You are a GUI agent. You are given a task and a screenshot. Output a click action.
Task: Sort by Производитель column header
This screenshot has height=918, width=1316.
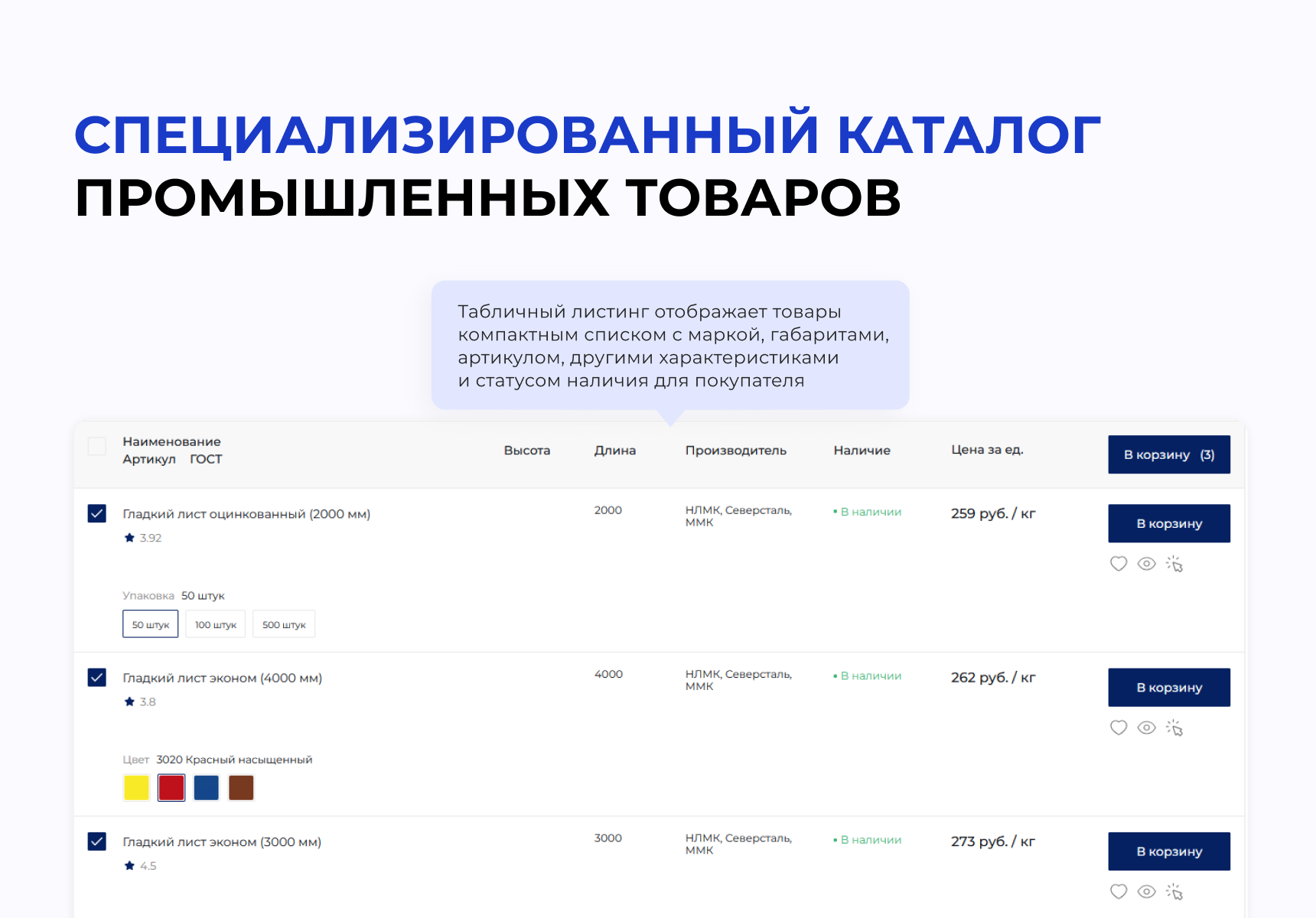736,451
